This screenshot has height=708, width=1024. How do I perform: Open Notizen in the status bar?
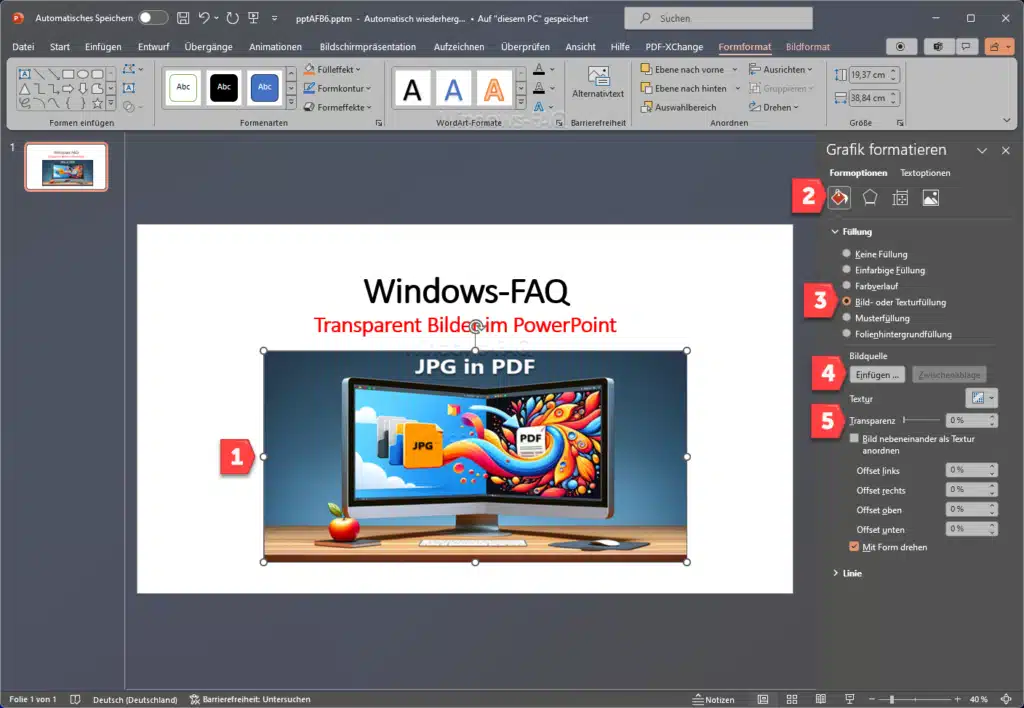pyautogui.click(x=714, y=700)
